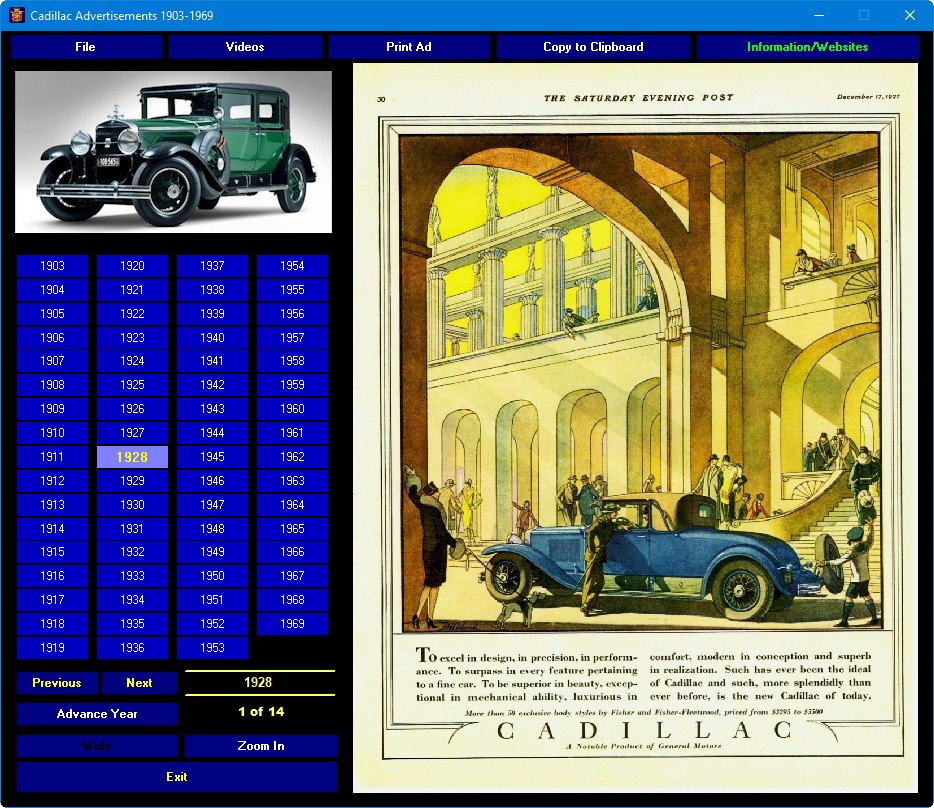This screenshot has width=934, height=808.
Task: Select year 1939
Action: [x=212, y=313]
